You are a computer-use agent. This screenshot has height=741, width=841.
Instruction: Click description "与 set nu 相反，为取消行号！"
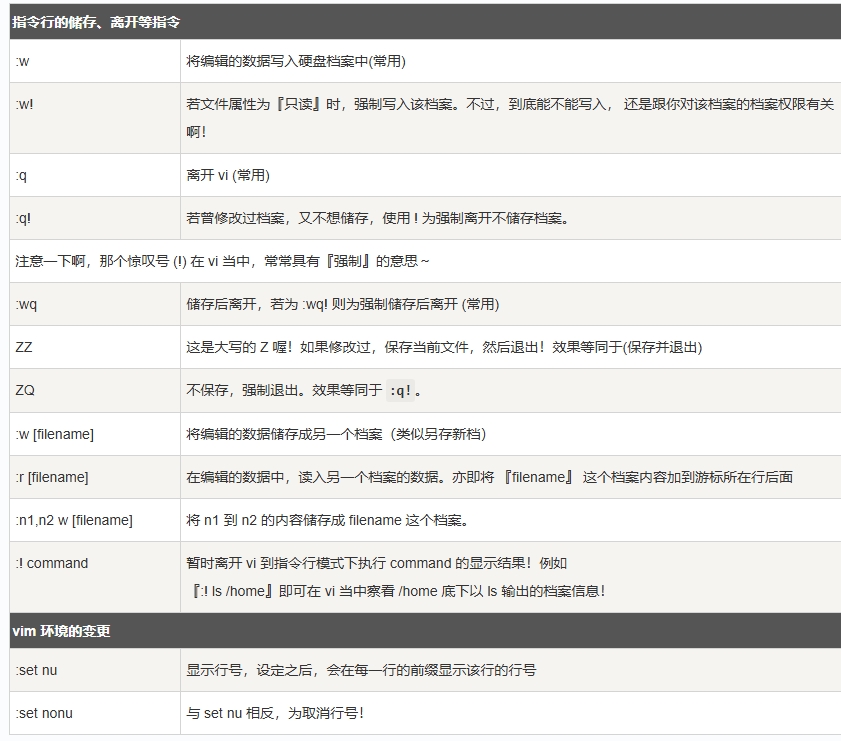pyautogui.click(x=275, y=713)
